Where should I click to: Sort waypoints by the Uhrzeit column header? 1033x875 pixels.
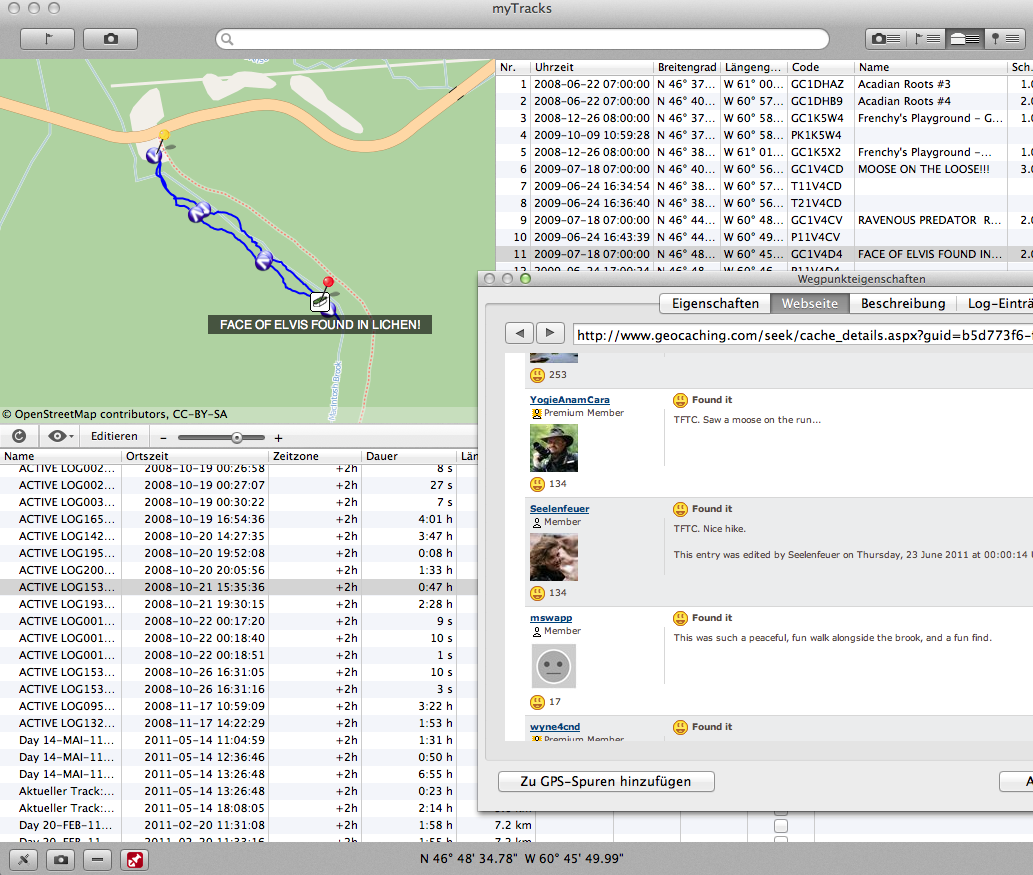(592, 67)
